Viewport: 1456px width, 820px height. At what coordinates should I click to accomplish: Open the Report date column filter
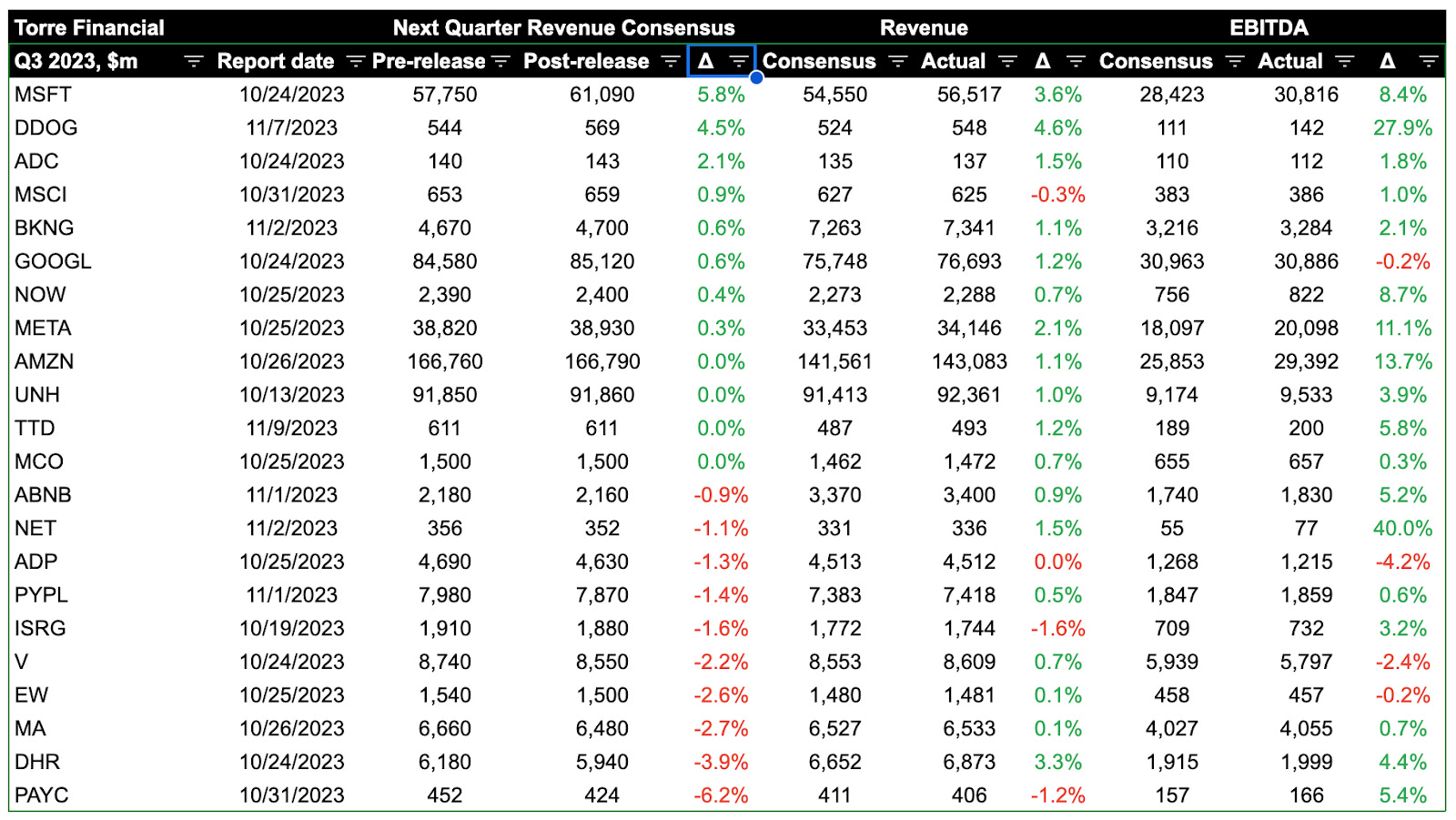pos(356,61)
